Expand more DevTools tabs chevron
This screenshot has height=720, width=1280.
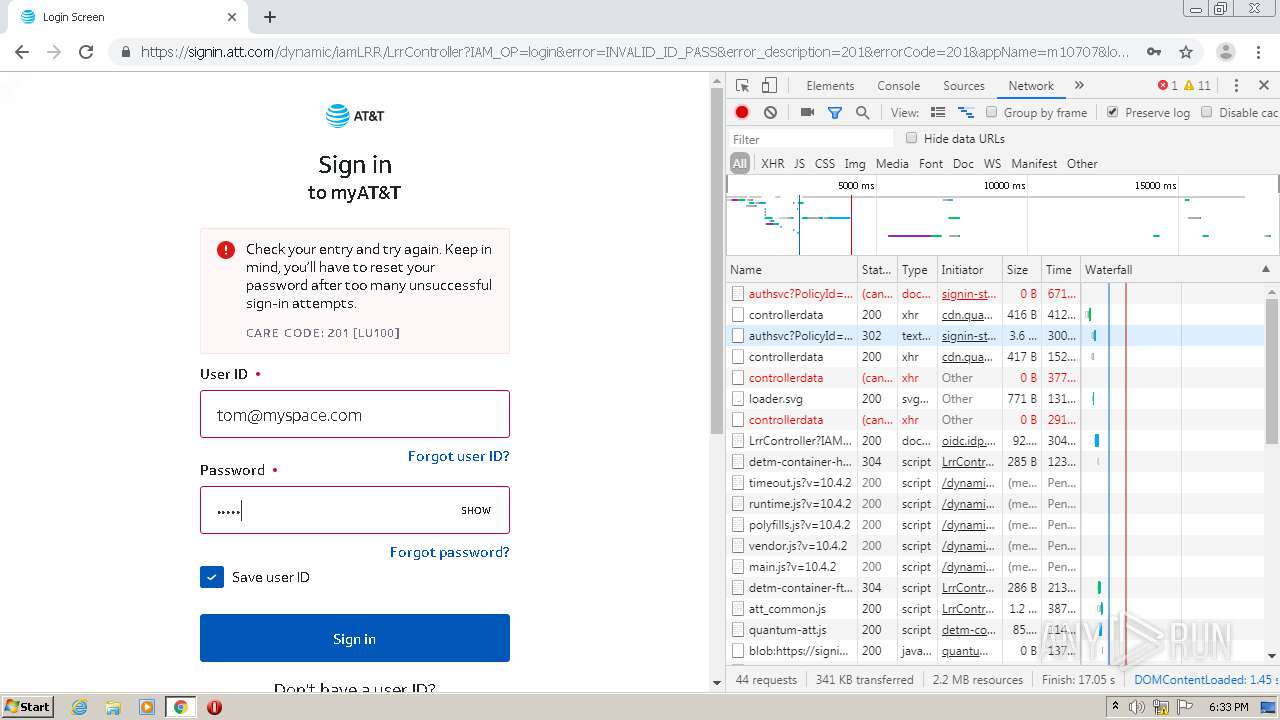[1079, 86]
